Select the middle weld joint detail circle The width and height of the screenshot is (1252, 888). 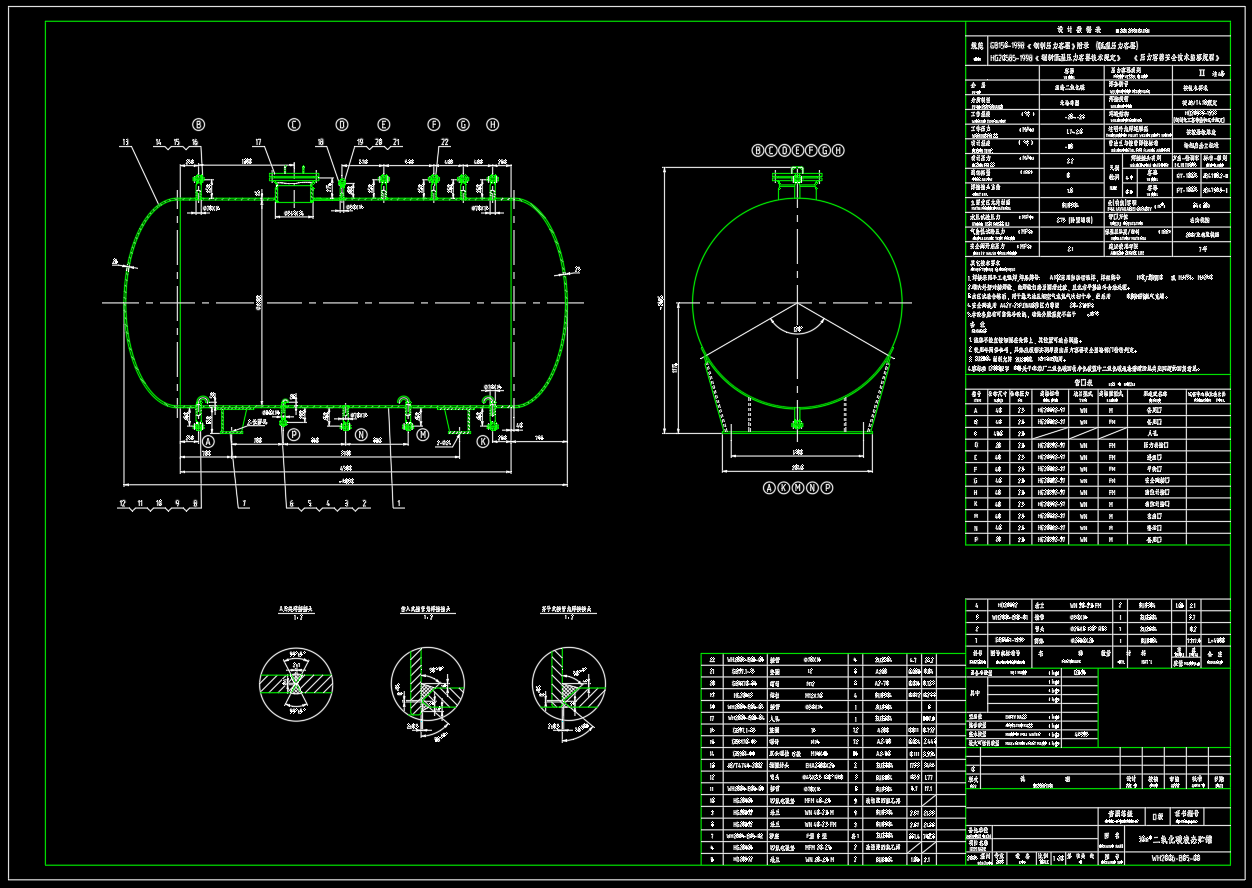pos(427,684)
